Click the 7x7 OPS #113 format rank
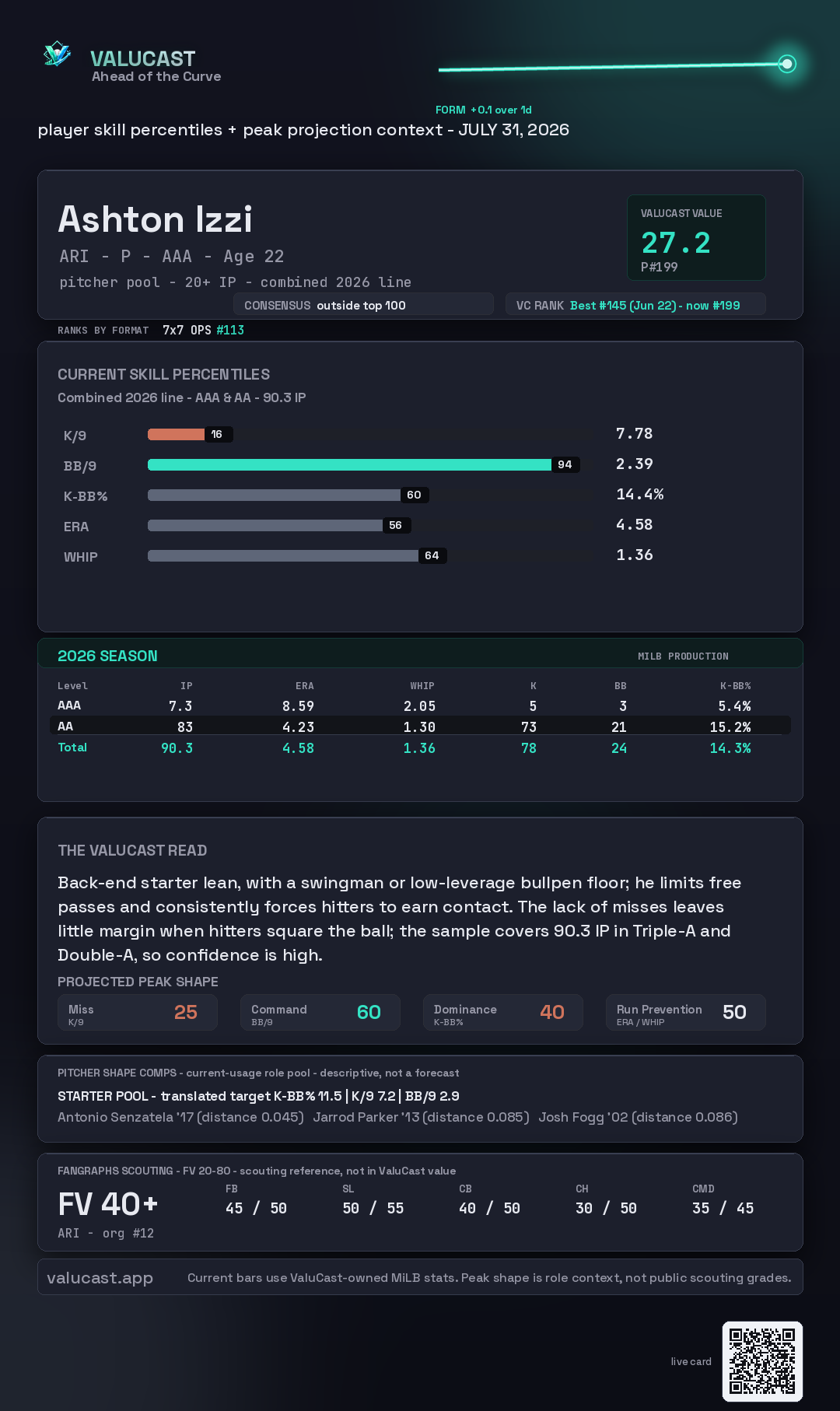Viewport: 840px width, 1411px height. 203,330
